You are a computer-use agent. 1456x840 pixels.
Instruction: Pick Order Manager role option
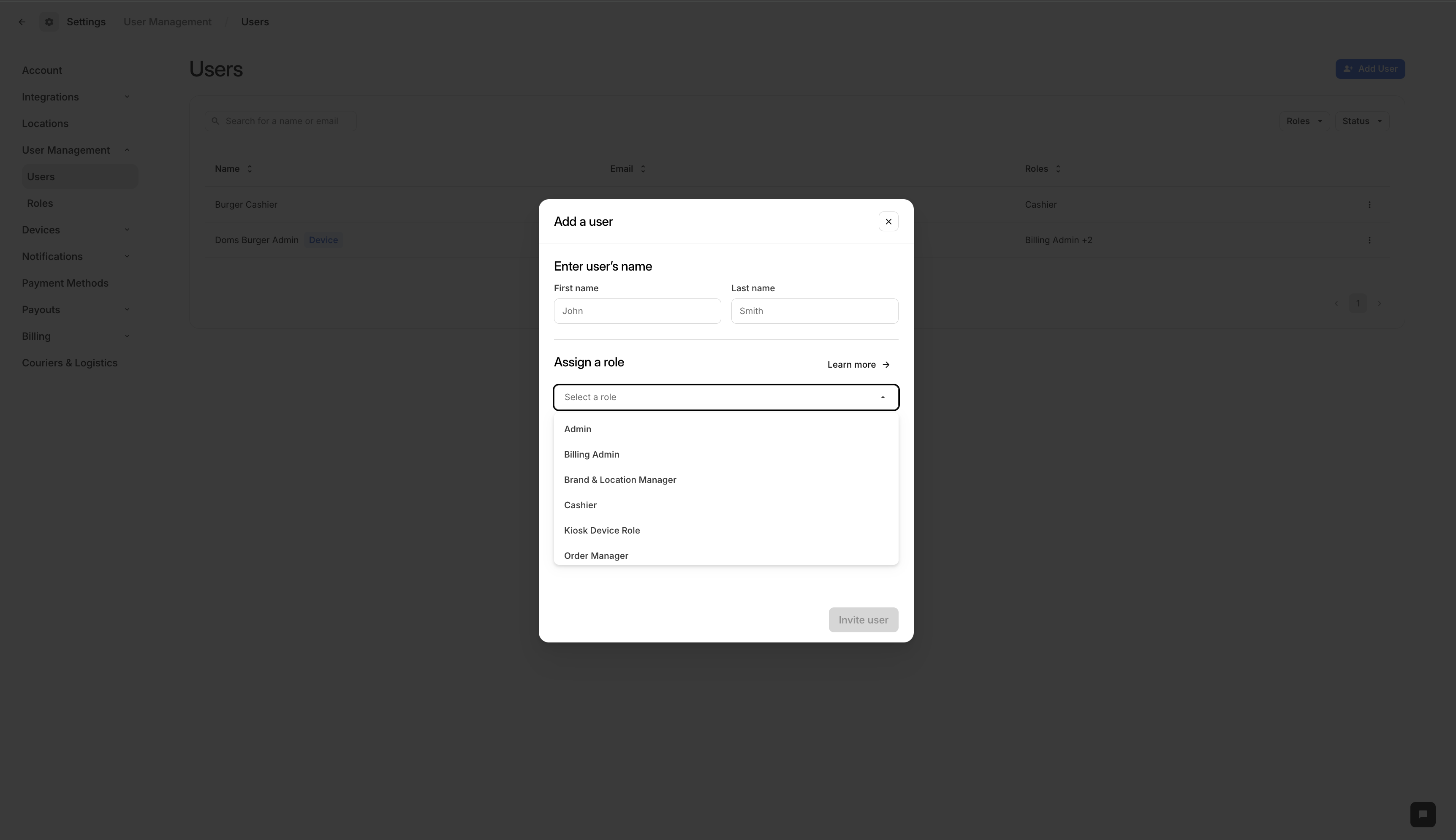(x=725, y=554)
